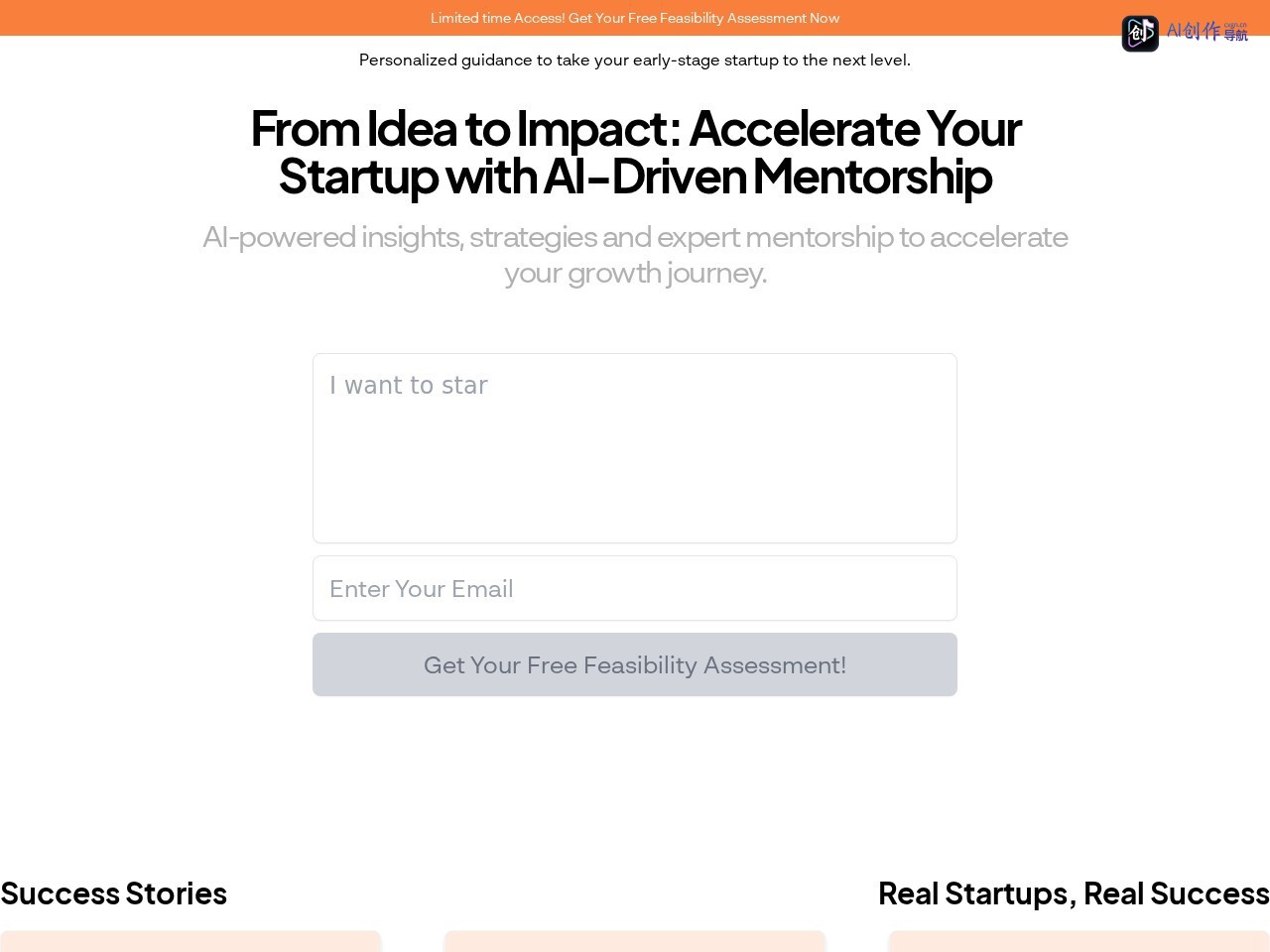The image size is (1270, 952).
Task: Select the 'Personalized guidance' tagline text
Action: pos(635,59)
